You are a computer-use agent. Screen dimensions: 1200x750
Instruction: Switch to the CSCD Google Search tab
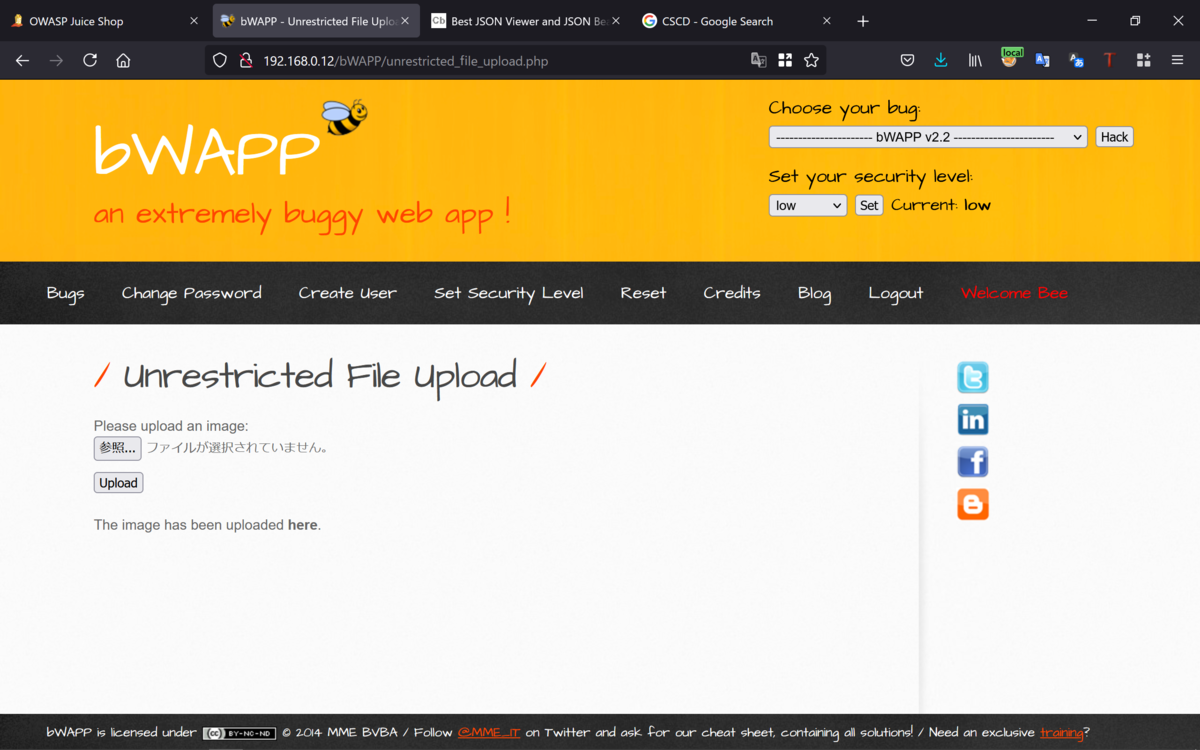(736, 21)
